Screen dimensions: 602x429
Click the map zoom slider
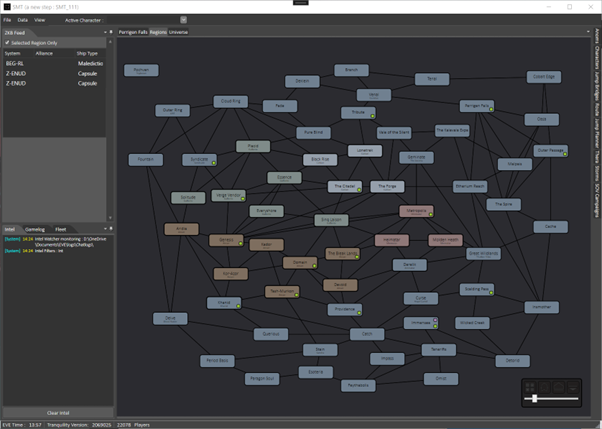click(535, 398)
